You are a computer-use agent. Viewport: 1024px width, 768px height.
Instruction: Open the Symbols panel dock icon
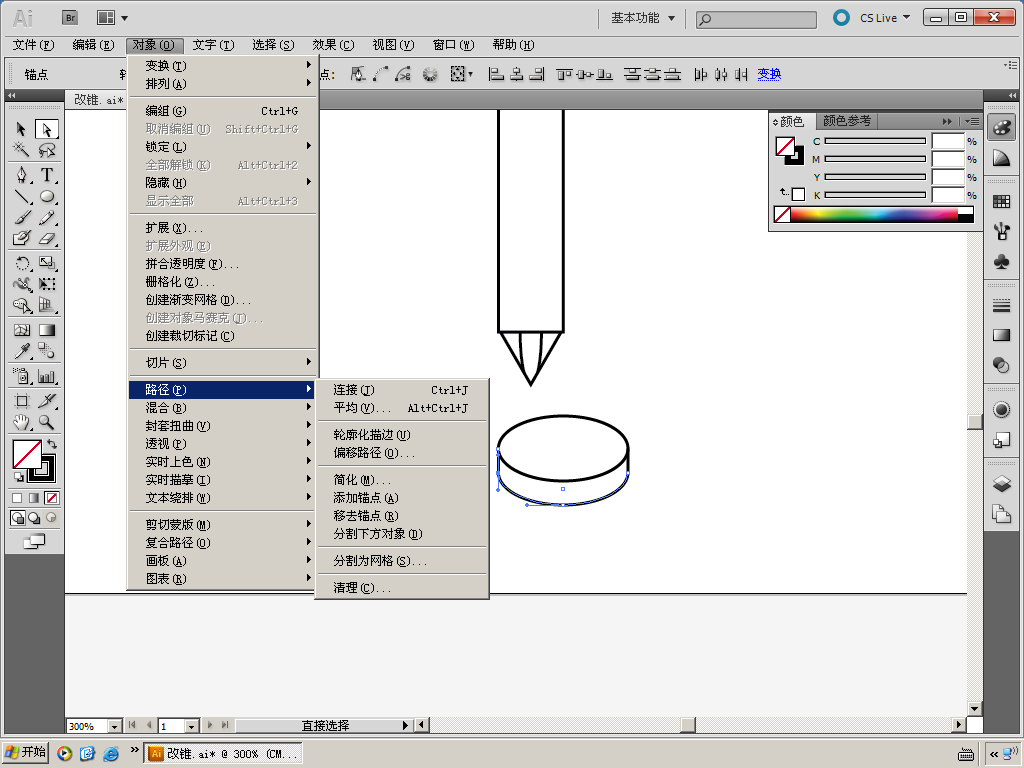click(x=1001, y=261)
